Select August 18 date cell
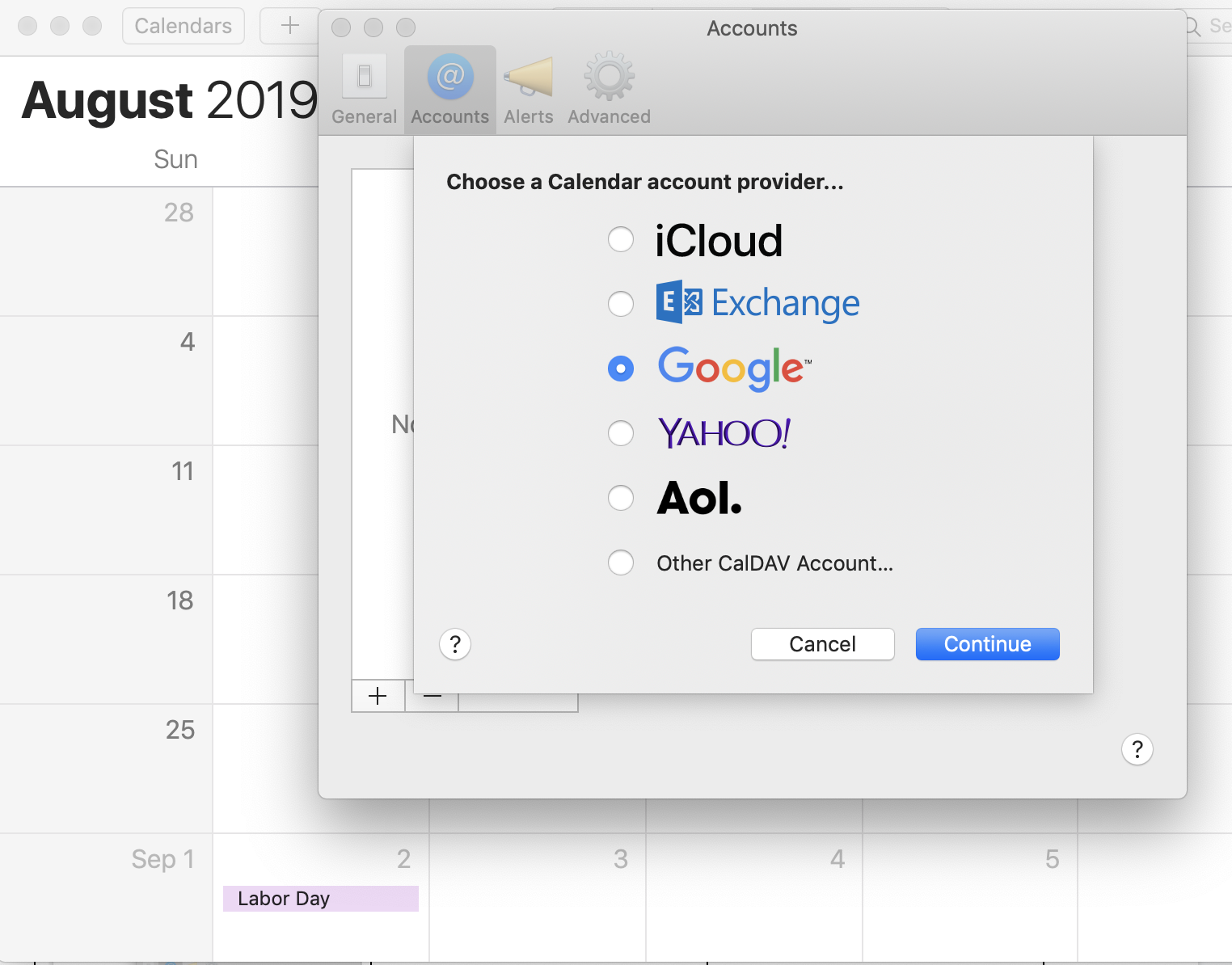Screen dimensions: 1232x965 [x=106, y=639]
